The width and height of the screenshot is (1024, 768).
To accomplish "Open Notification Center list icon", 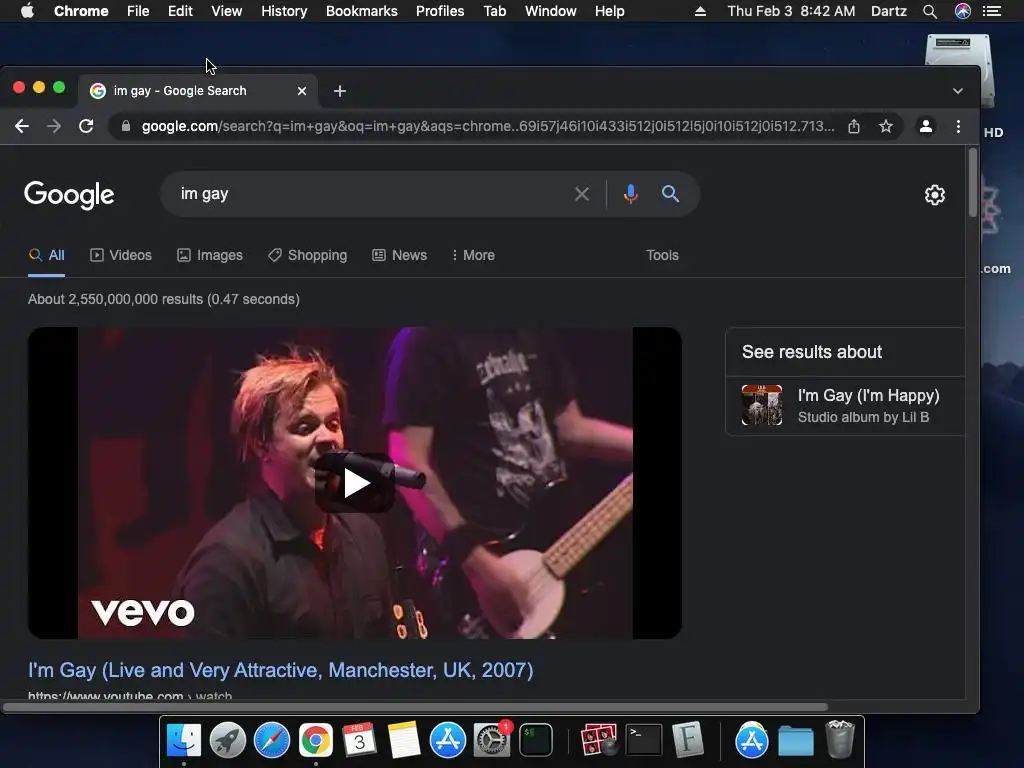I will pyautogui.click(x=992, y=11).
